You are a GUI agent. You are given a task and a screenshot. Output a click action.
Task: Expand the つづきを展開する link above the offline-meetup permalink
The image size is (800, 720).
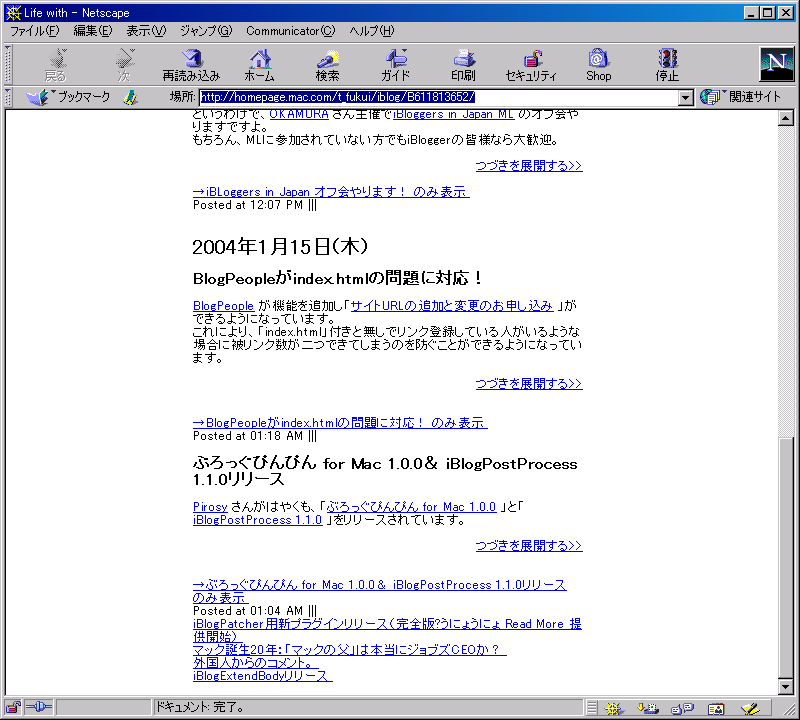tap(529, 166)
